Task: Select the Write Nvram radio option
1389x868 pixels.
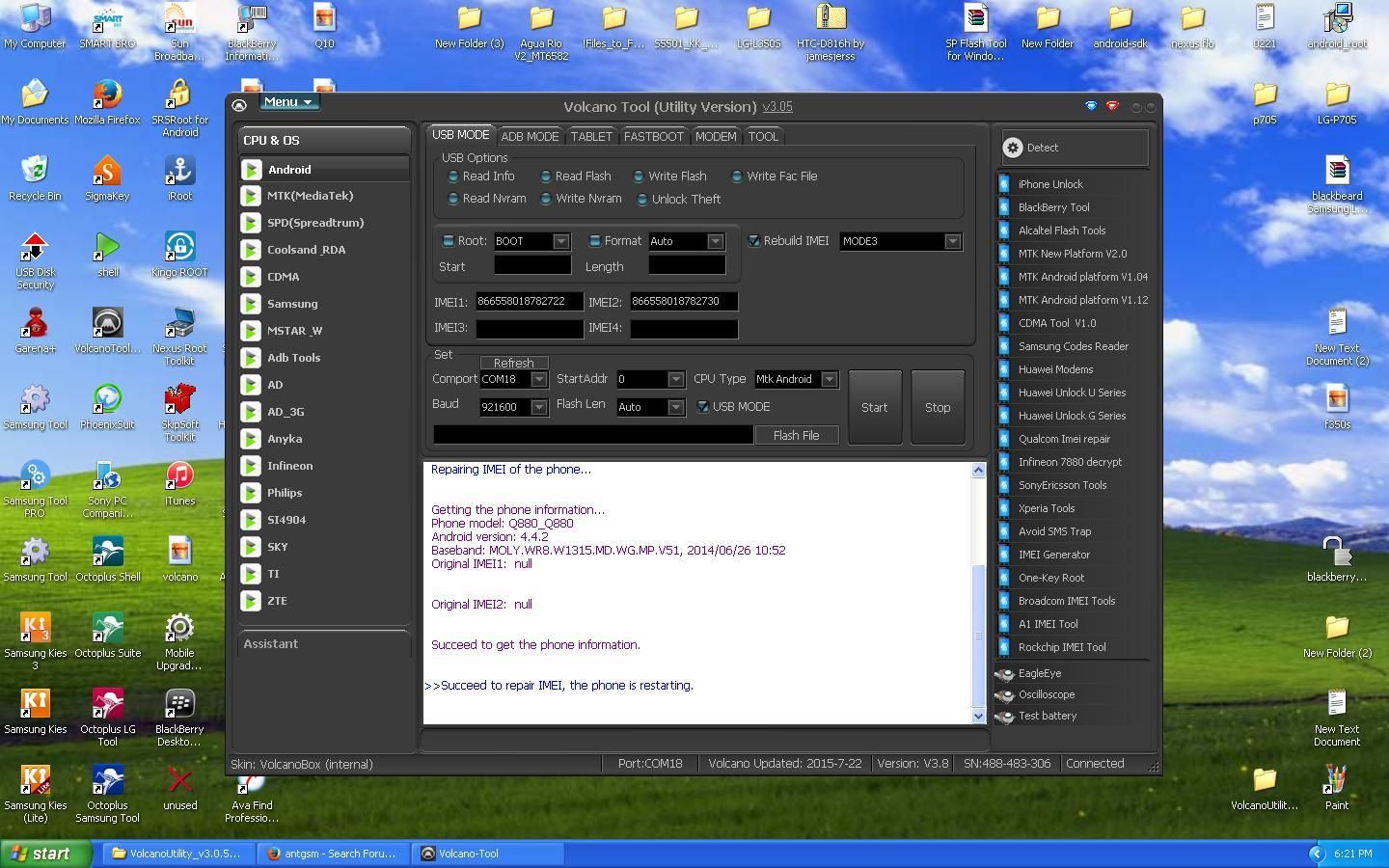Action: pos(546,199)
